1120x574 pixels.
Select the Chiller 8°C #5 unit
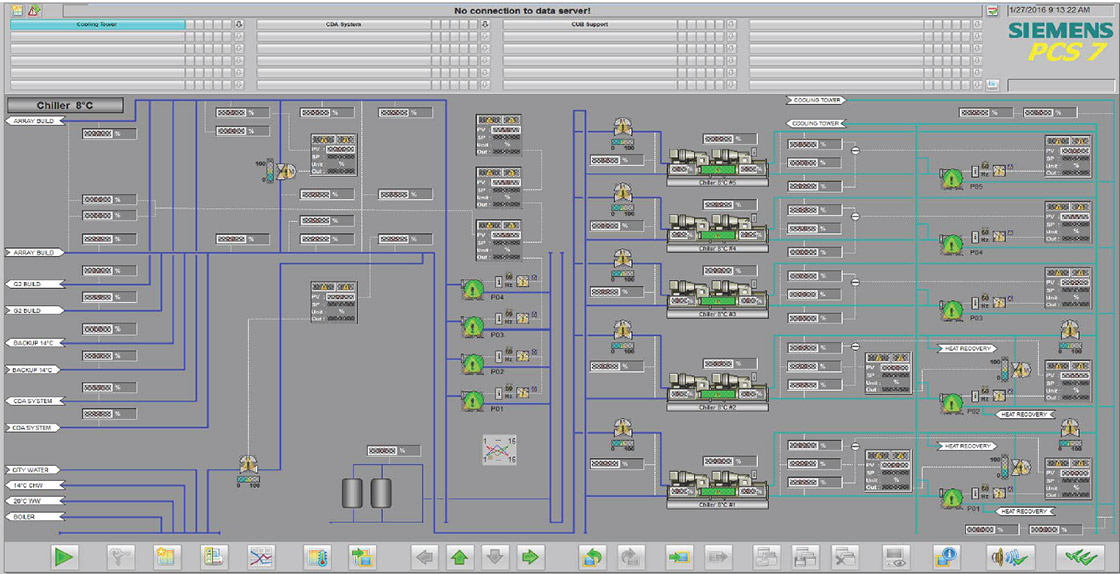tap(716, 164)
